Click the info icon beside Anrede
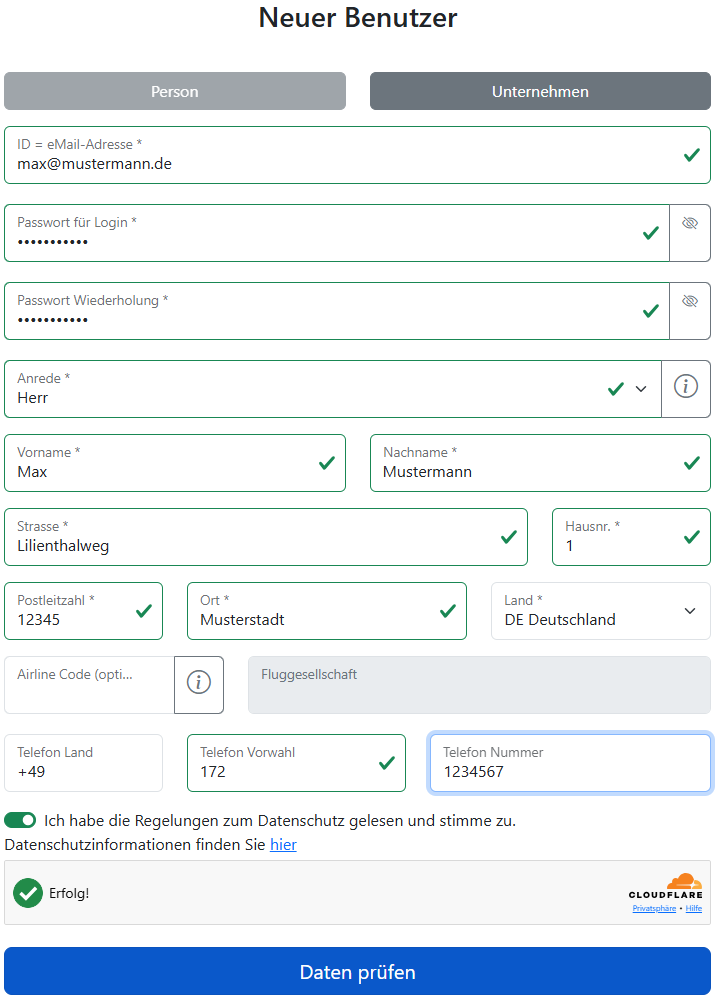This screenshot has width=717, height=1000. [685, 388]
